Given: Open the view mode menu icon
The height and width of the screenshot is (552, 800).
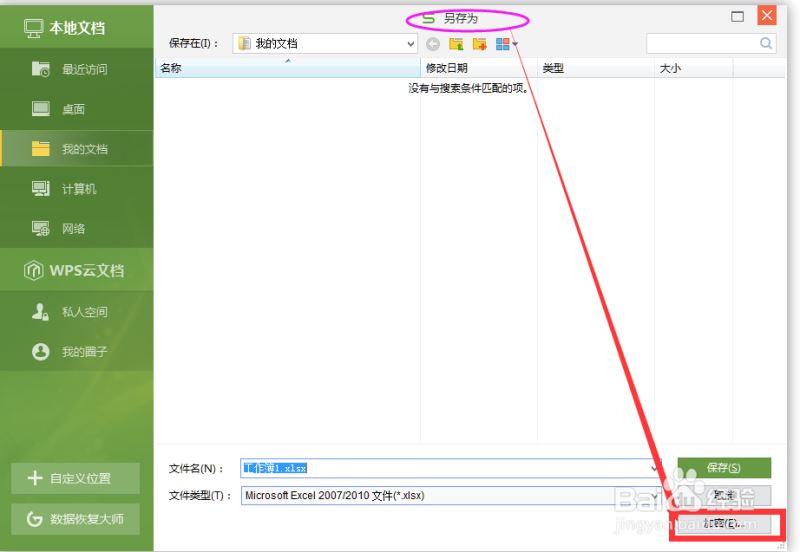Looking at the screenshot, I should [x=507, y=44].
